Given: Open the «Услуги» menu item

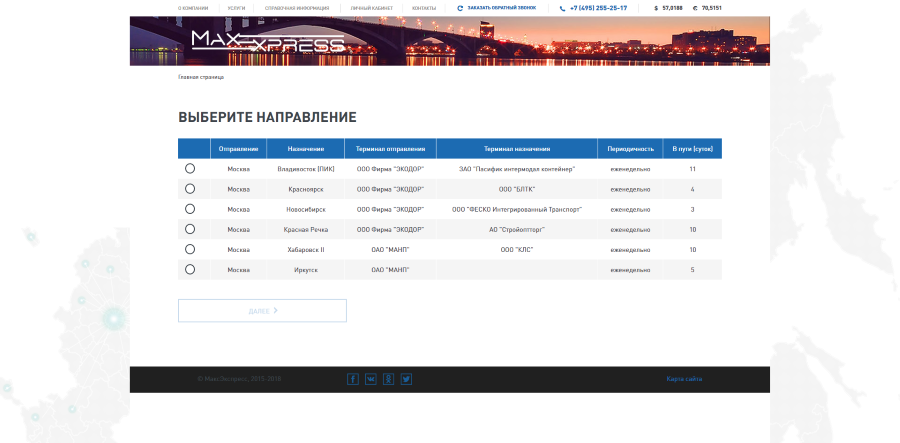Looking at the screenshot, I should point(236,8).
